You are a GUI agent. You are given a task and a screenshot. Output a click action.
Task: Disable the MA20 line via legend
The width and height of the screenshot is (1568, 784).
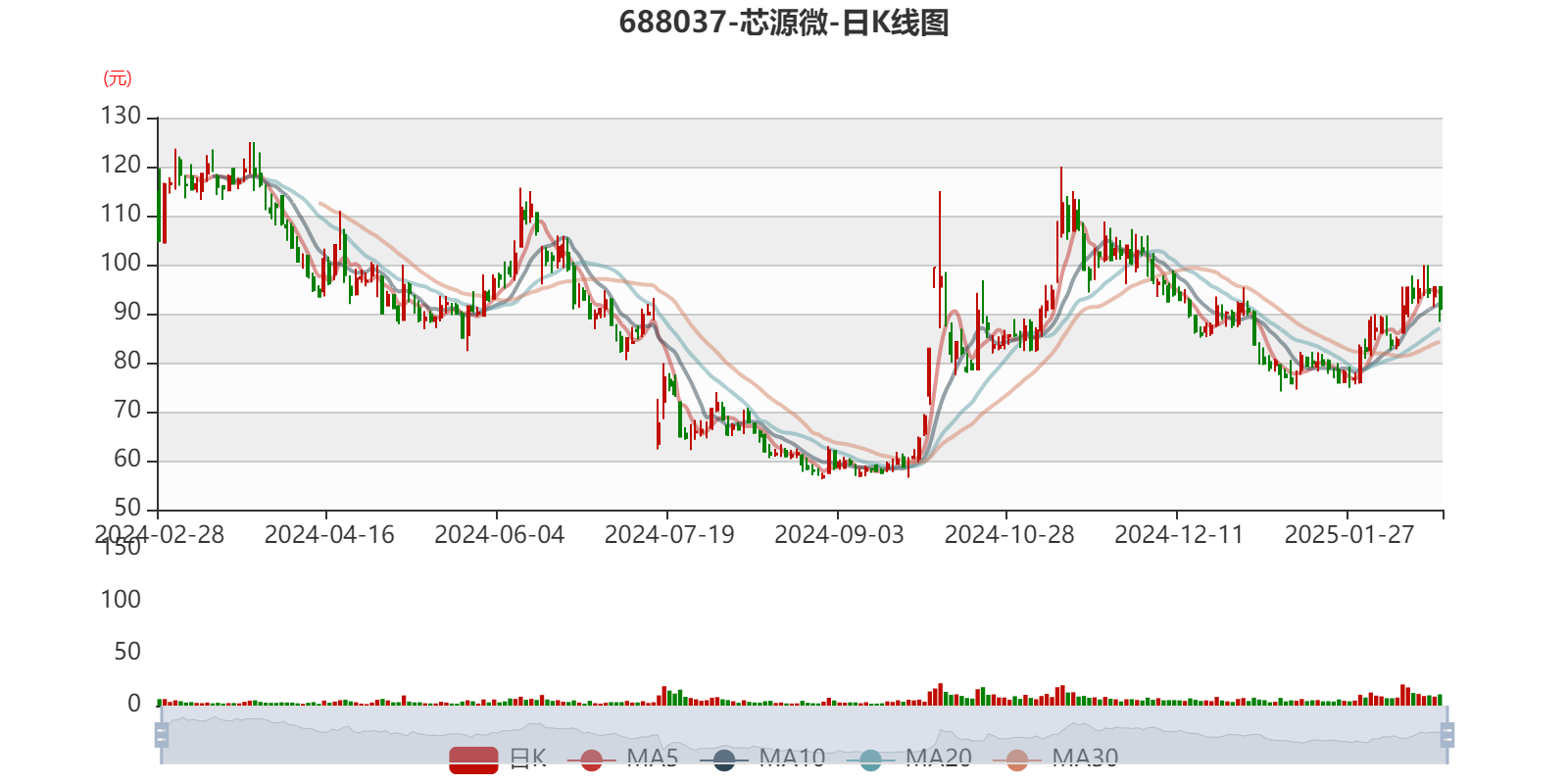point(908,759)
